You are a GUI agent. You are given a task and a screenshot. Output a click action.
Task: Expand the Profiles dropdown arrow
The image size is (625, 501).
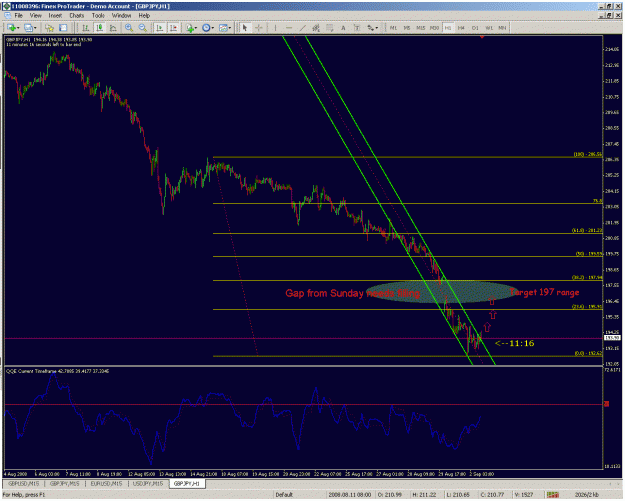click(35, 28)
